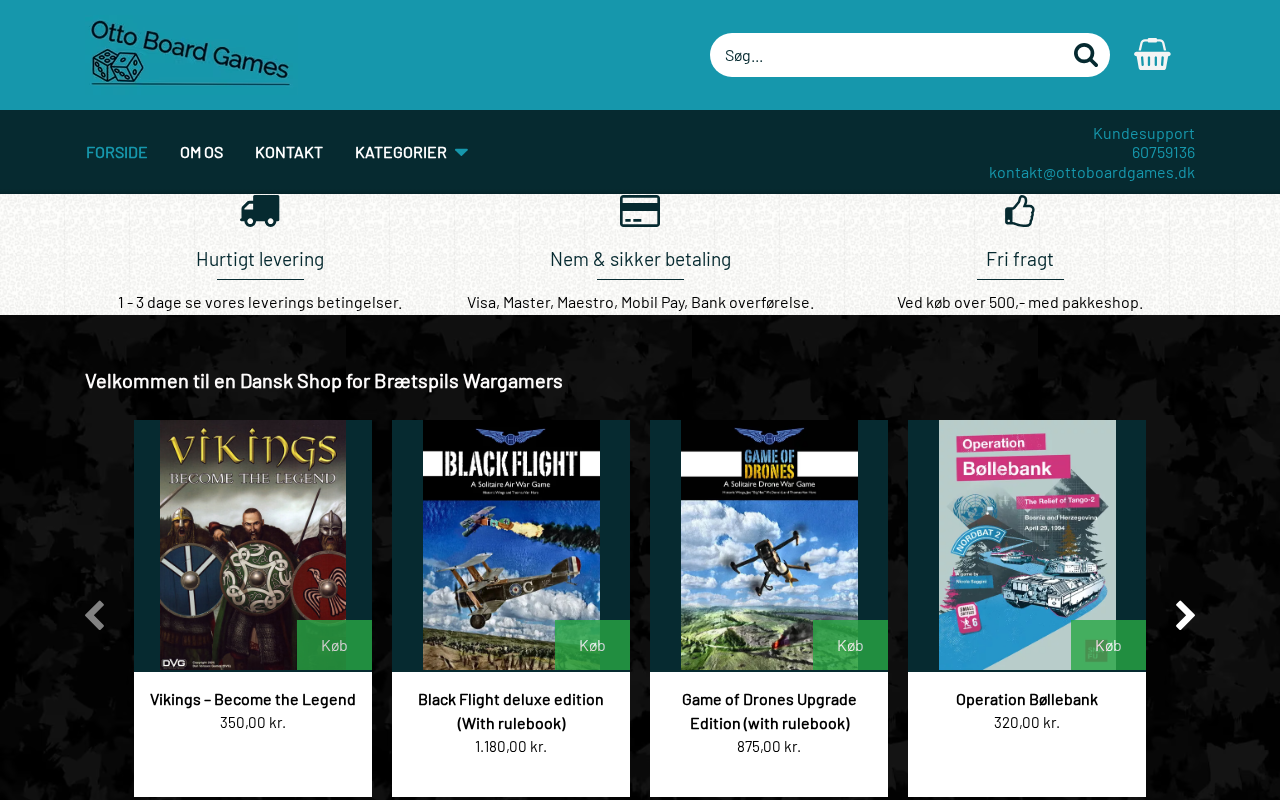Open the Black Flight deluxe edition title link

(x=511, y=711)
